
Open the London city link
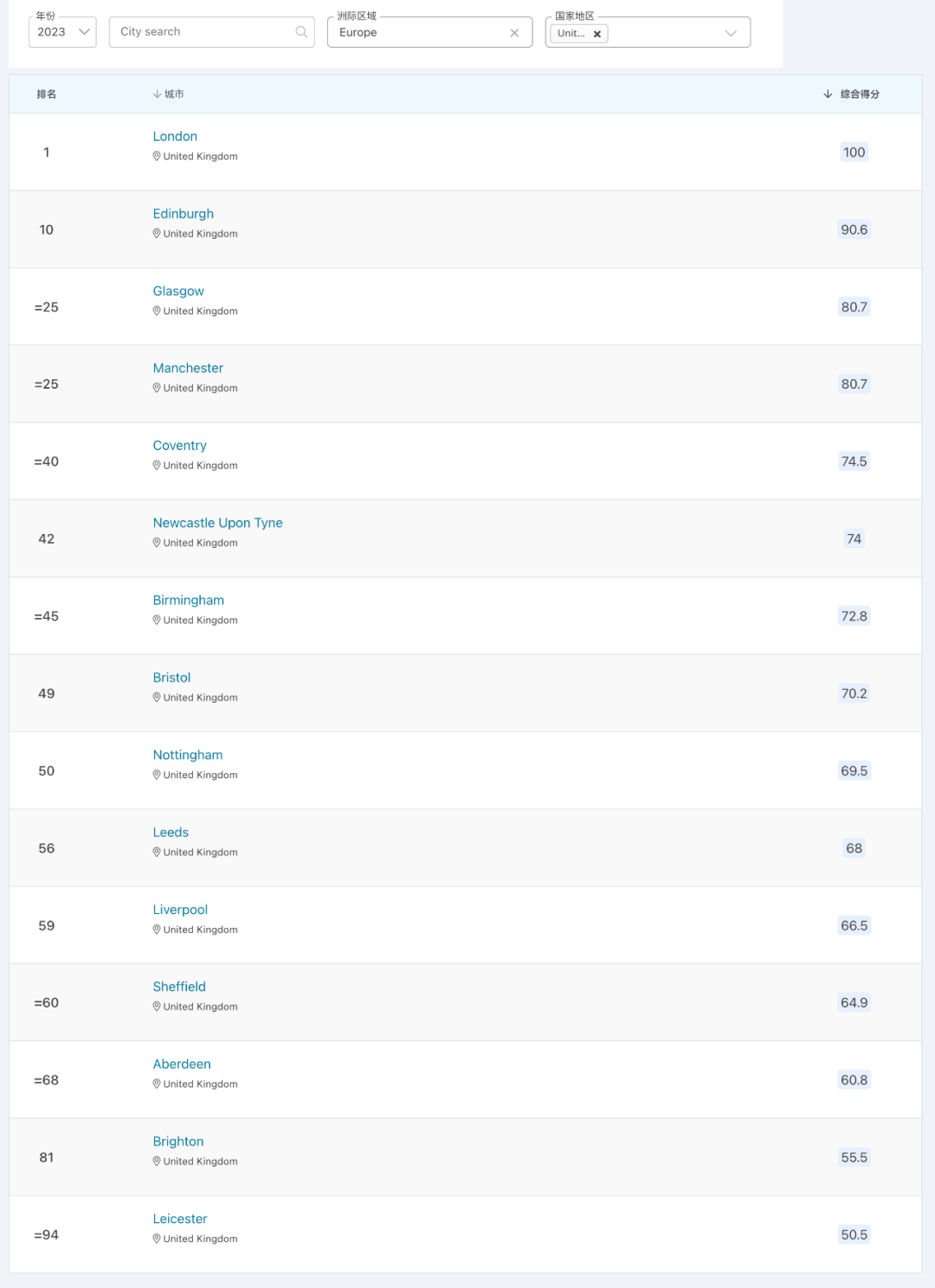pos(175,137)
